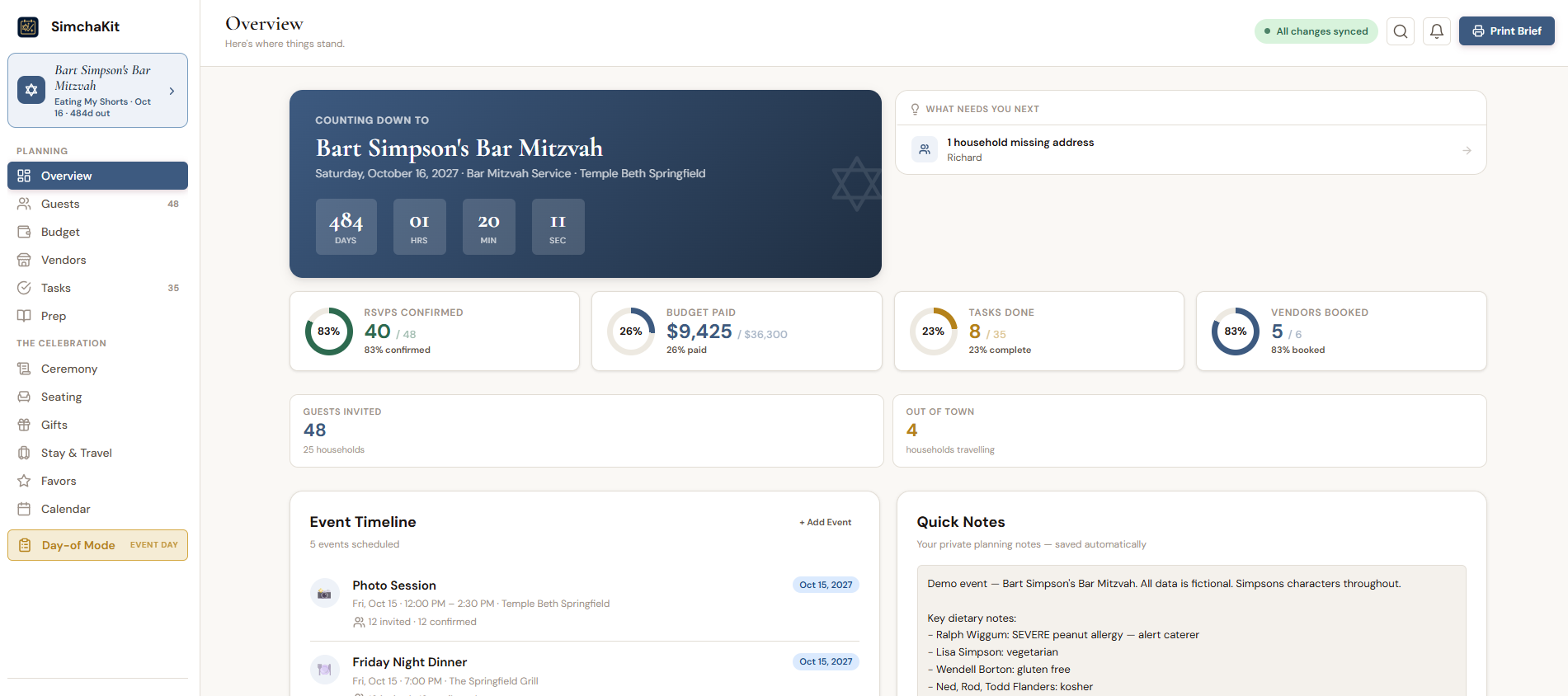This screenshot has width=1568, height=696.
Task: Click the All changes synced status pill
Action: pos(1316,31)
